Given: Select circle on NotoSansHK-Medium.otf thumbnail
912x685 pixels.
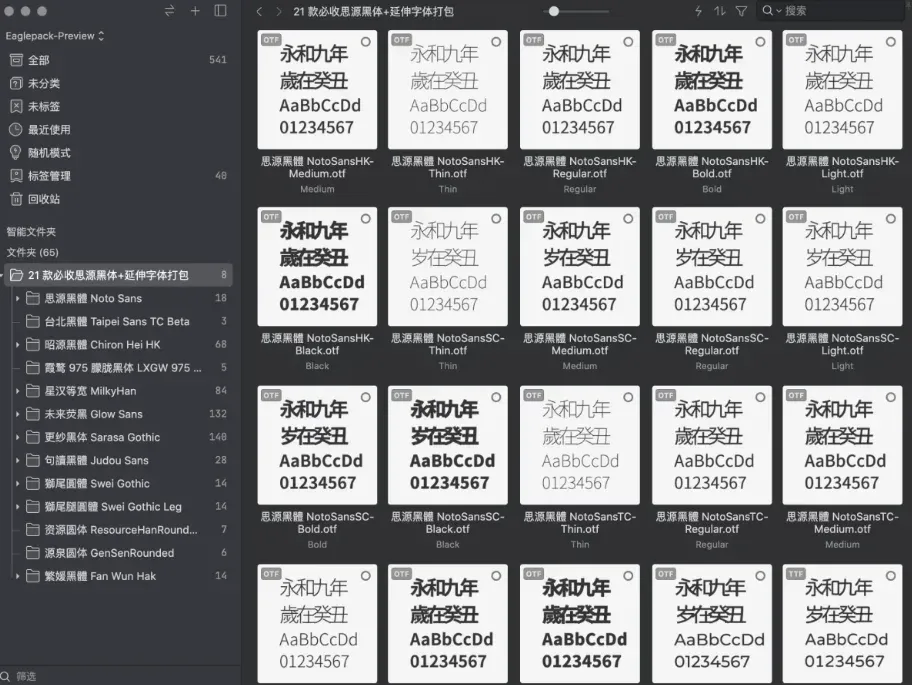Looking at the screenshot, I should [x=365, y=42].
